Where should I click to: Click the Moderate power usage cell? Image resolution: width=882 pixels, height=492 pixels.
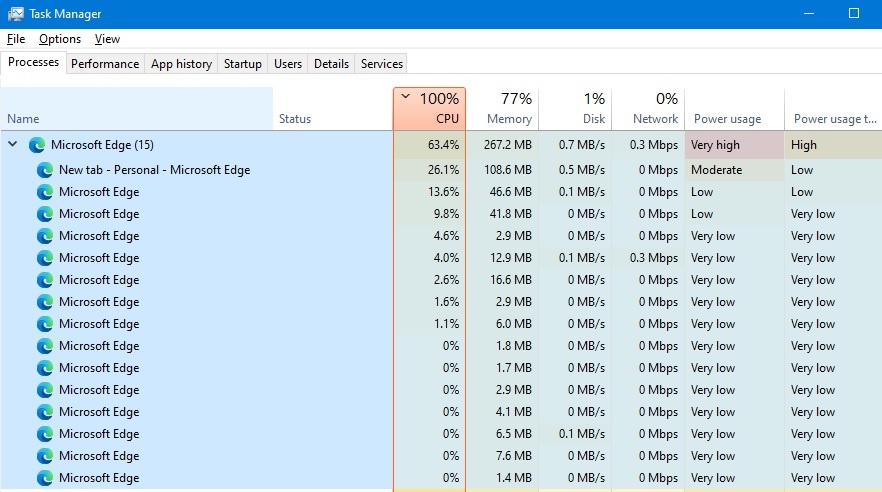(734, 170)
